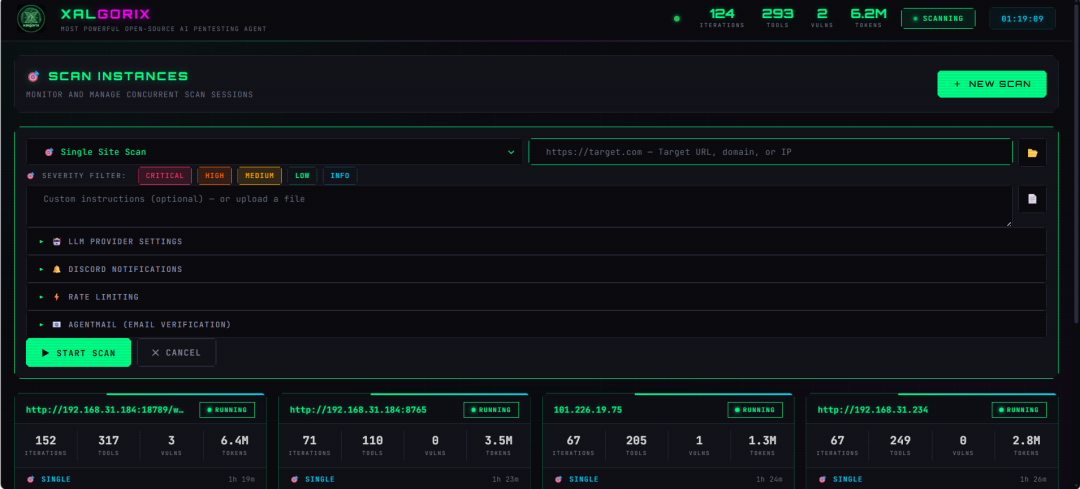This screenshot has height=489, width=1080.
Task: Click the icon before SINGLE on 192.168.31.234 card
Action: click(822, 479)
